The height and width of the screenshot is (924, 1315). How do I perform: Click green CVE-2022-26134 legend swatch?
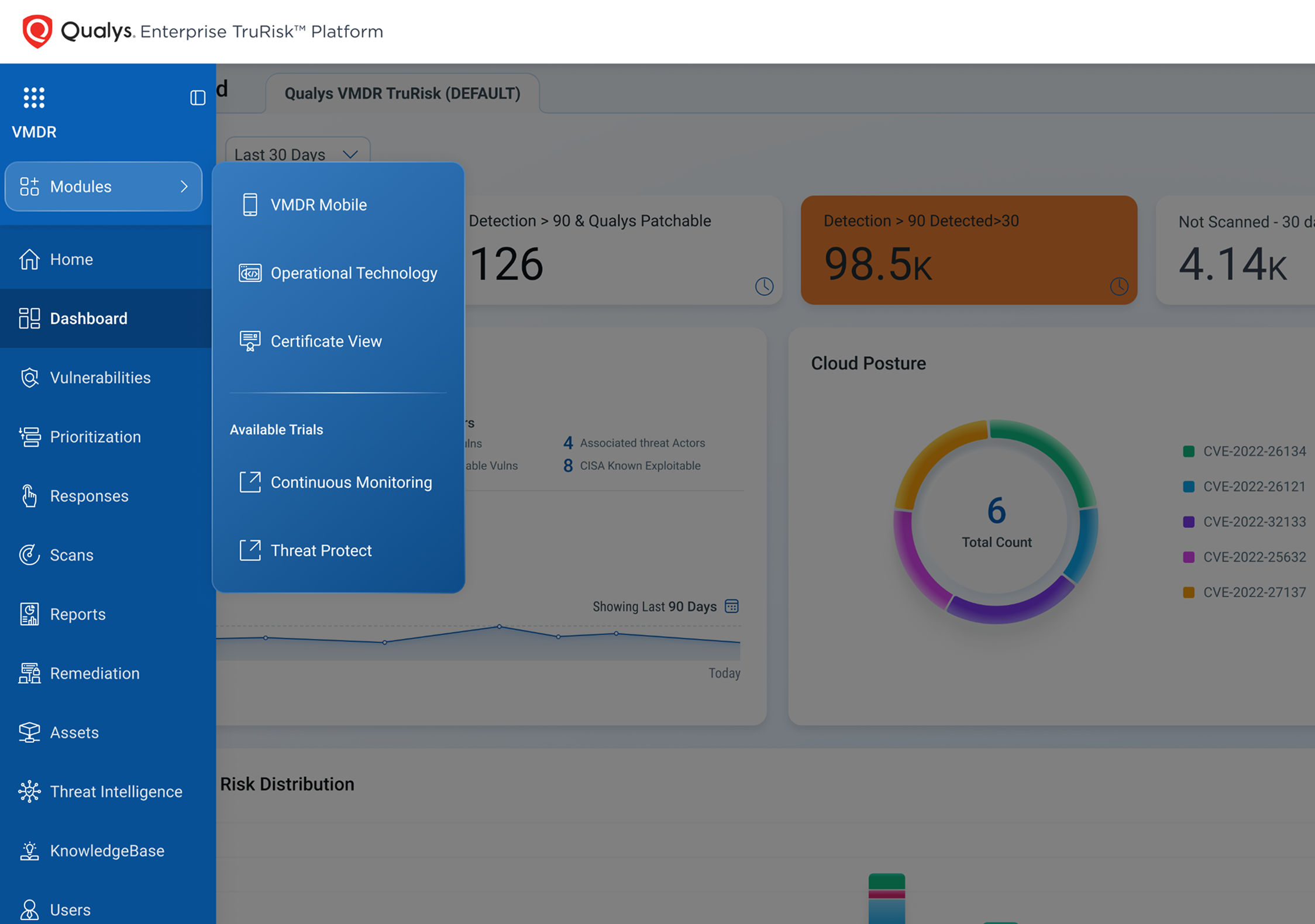tap(1189, 451)
